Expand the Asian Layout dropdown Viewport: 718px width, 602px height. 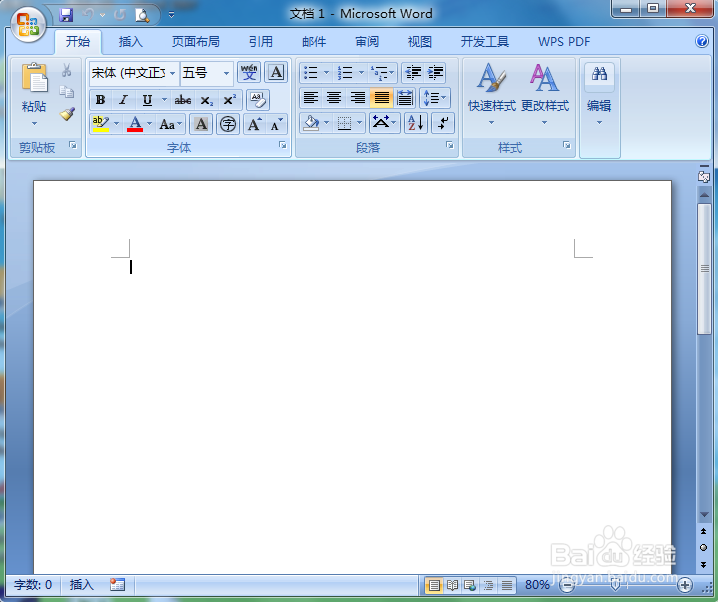pos(385,123)
